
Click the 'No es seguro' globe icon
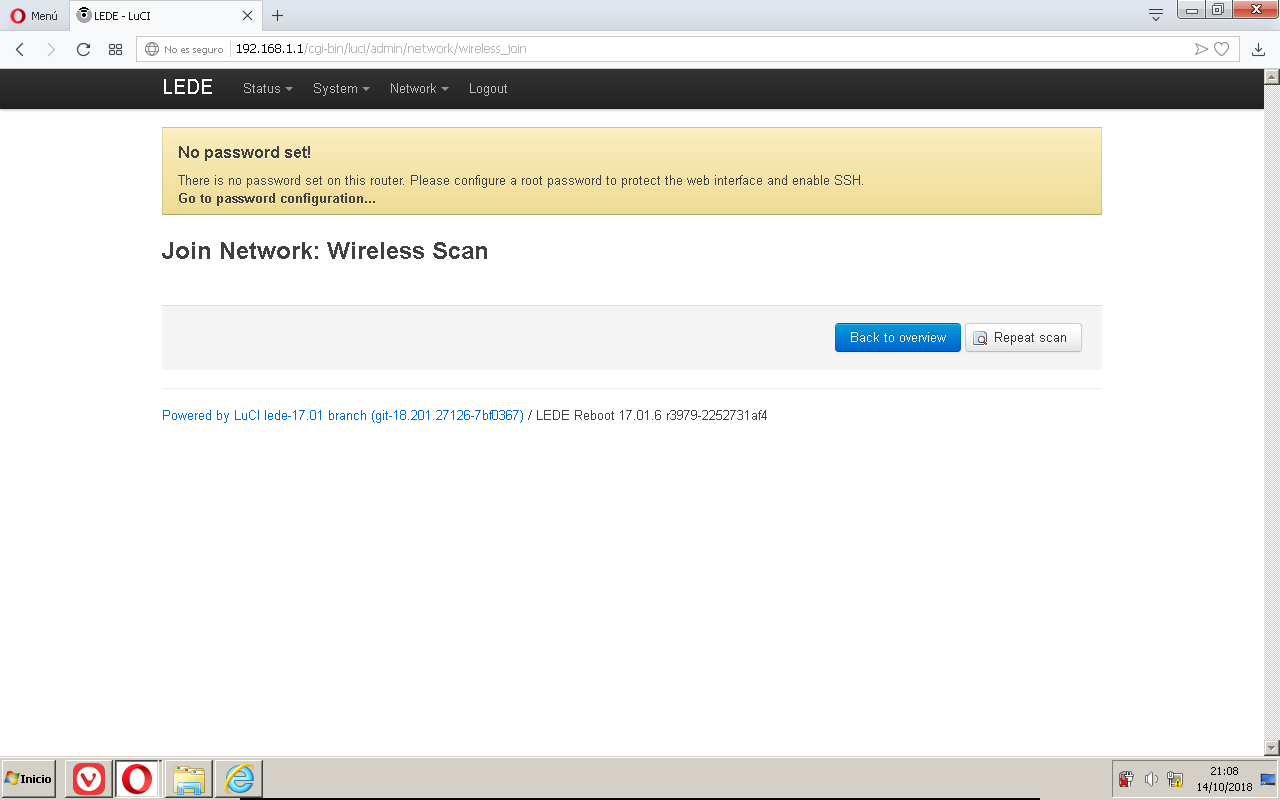[x=152, y=49]
